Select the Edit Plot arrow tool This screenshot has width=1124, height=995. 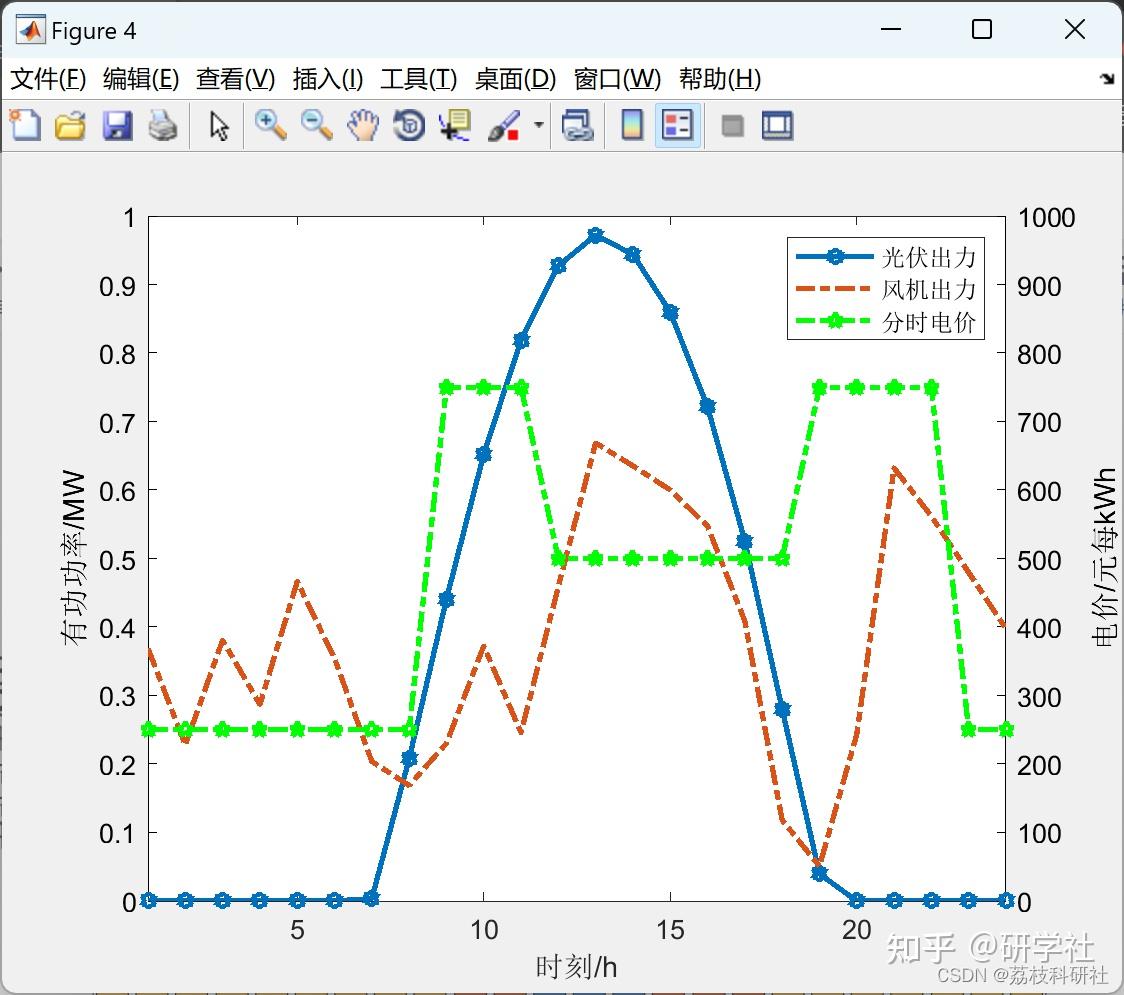(219, 125)
